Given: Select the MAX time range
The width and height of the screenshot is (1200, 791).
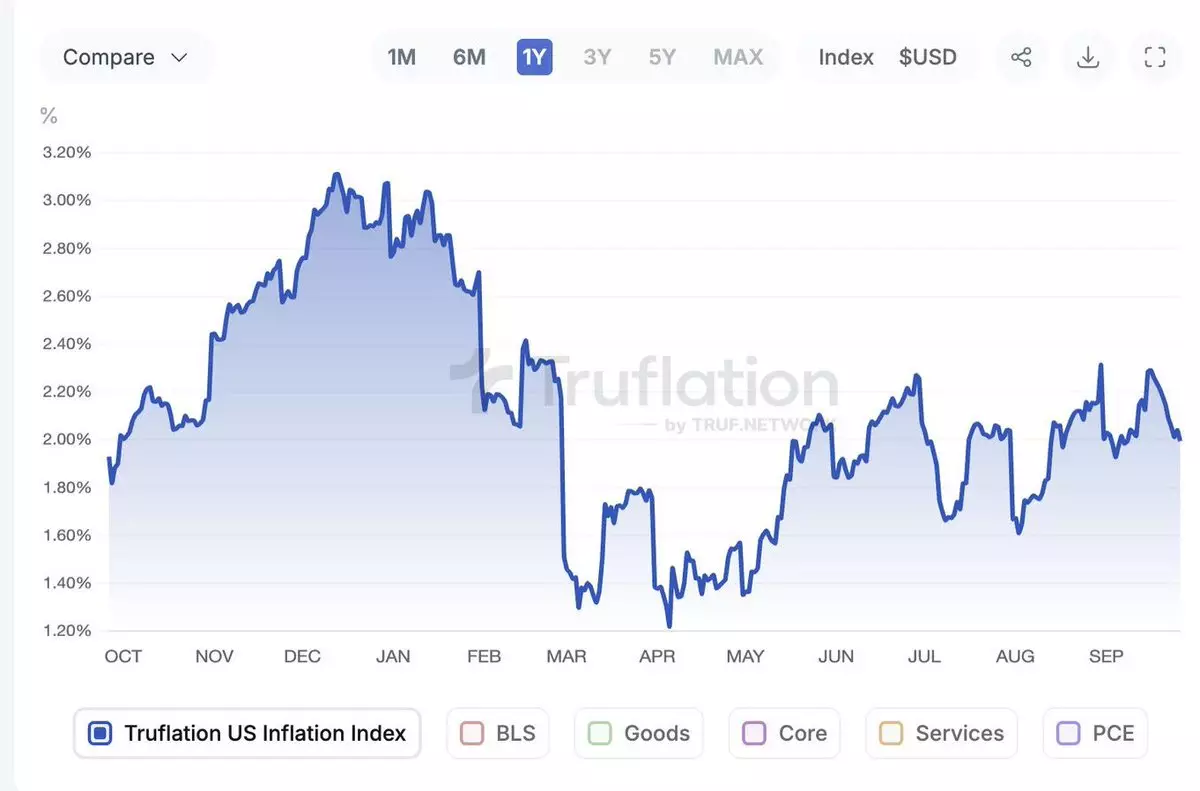Looking at the screenshot, I should click(738, 57).
